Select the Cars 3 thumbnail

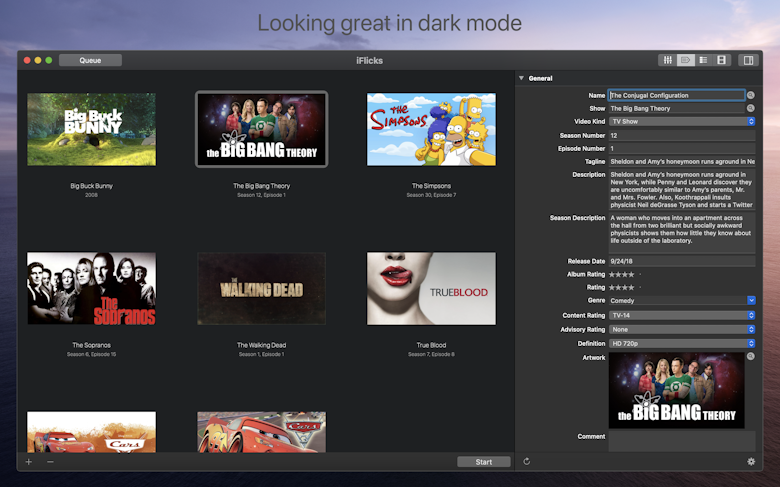tap(262, 432)
